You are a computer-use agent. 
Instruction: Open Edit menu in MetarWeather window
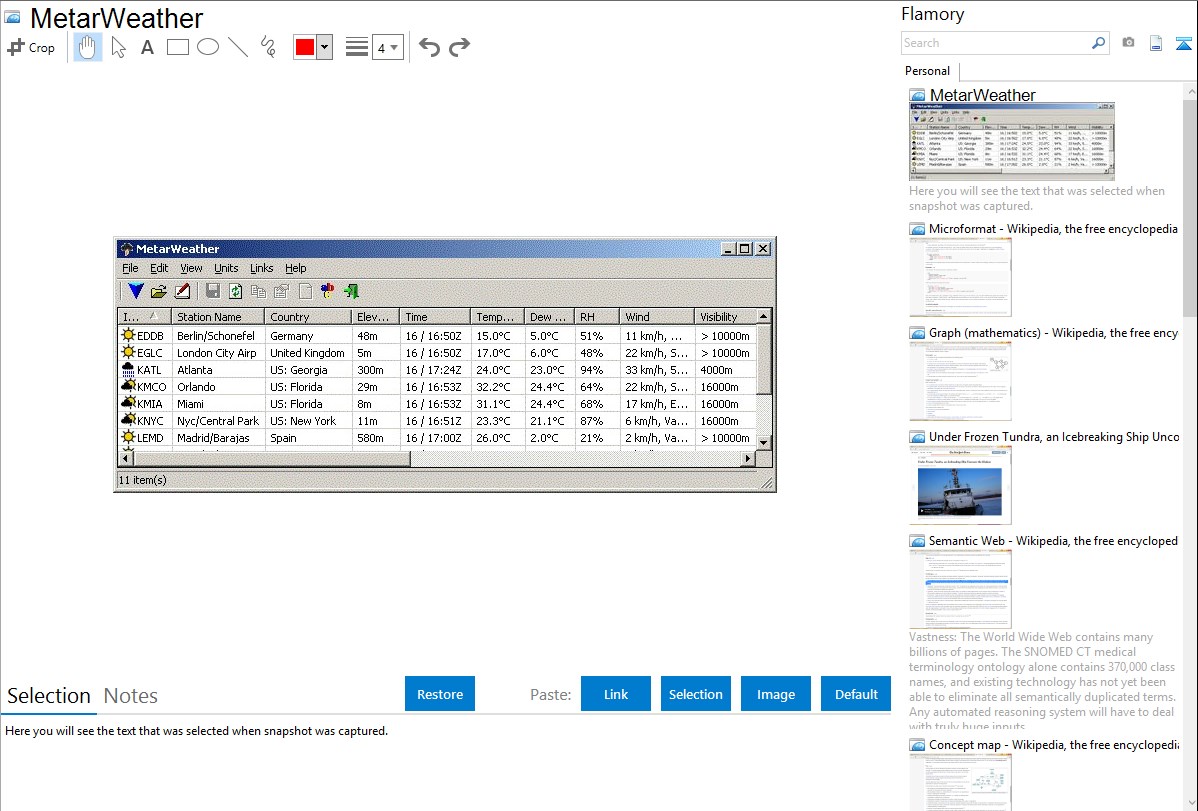point(159,268)
